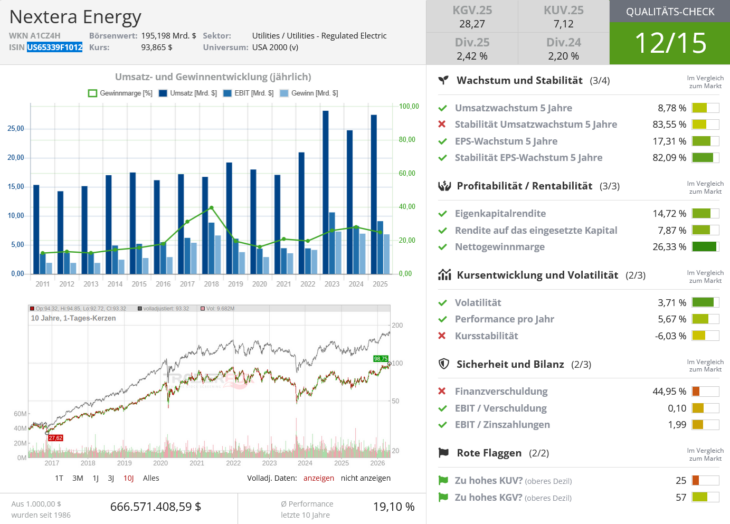Click the red cross for Stabilität Umsatzwachstum 5 Jahre
Screen dimensions: 730x524
[x=442, y=124]
